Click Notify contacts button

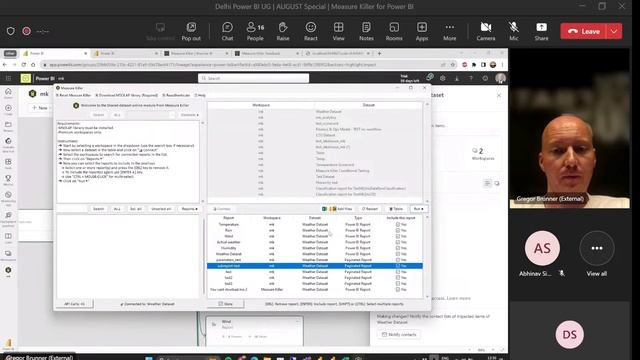(399, 334)
